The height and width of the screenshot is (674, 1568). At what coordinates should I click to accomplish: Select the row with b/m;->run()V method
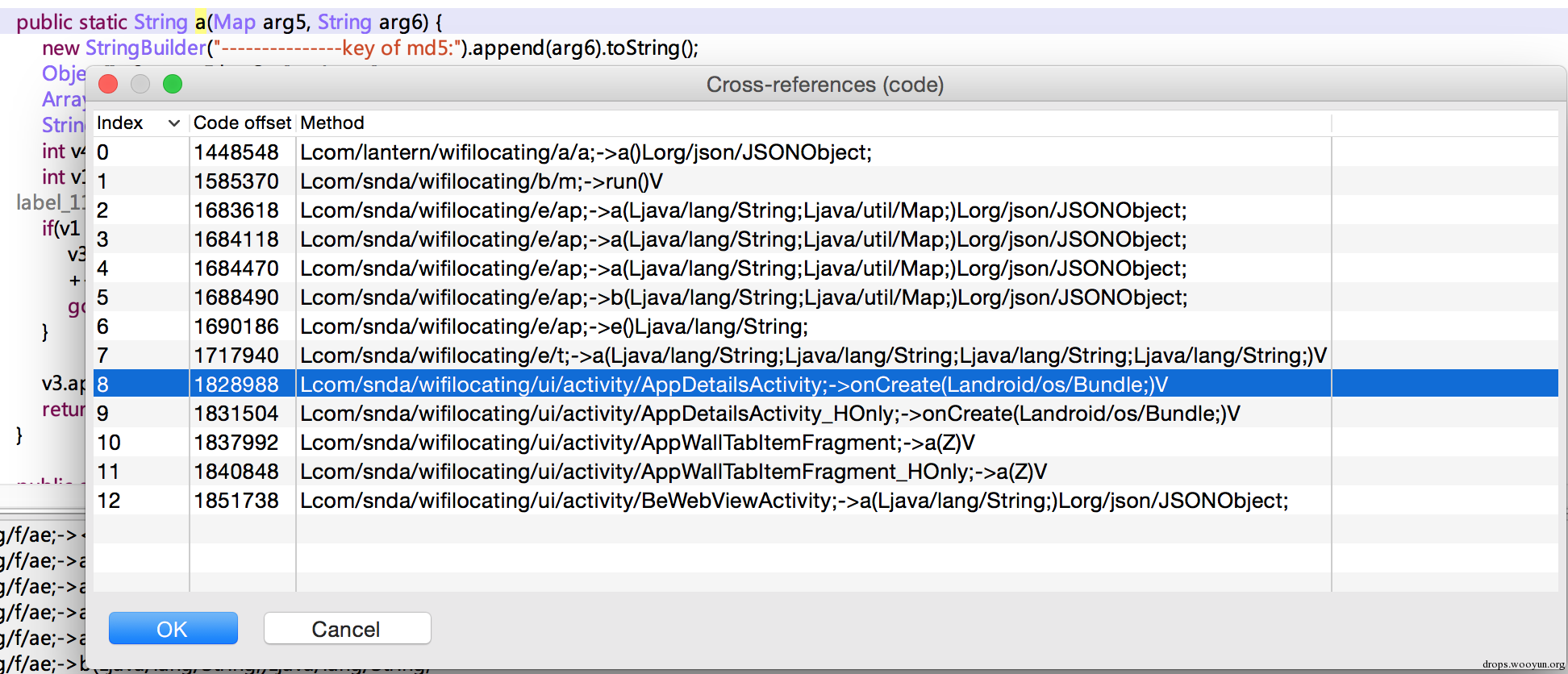[x=825, y=181]
